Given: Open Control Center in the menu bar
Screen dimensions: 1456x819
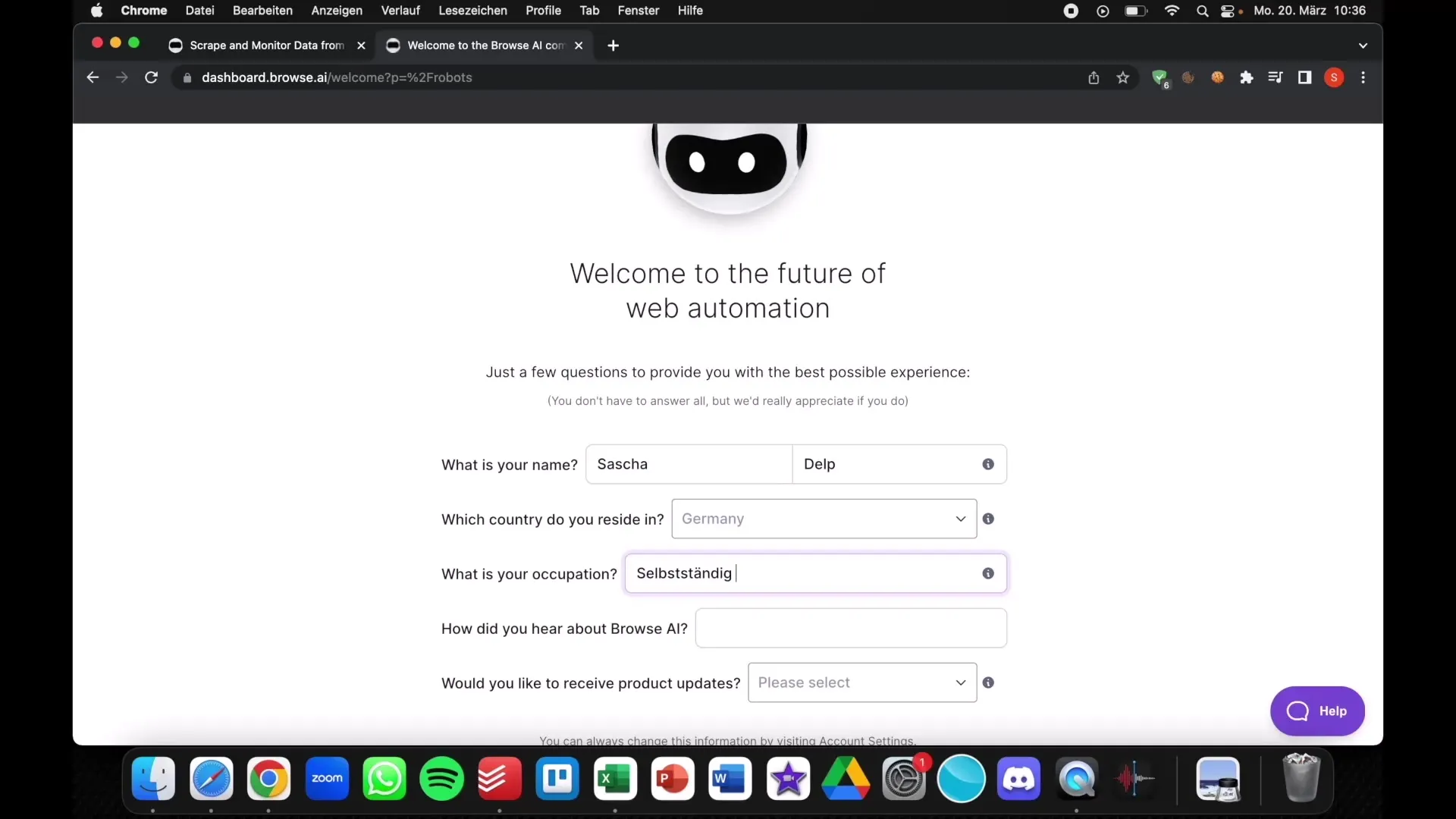Looking at the screenshot, I should (1228, 11).
